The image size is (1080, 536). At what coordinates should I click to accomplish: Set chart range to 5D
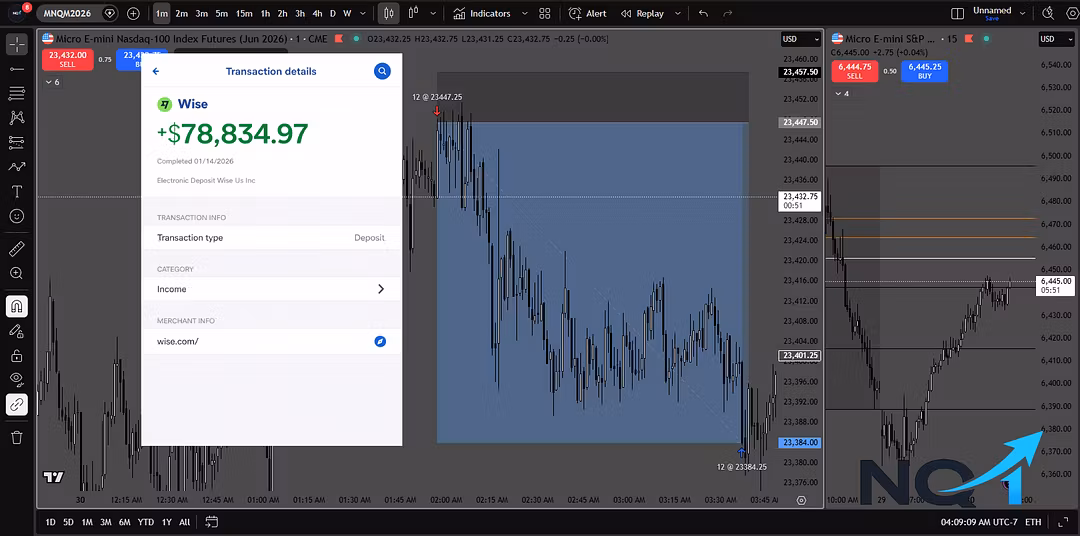(68, 522)
